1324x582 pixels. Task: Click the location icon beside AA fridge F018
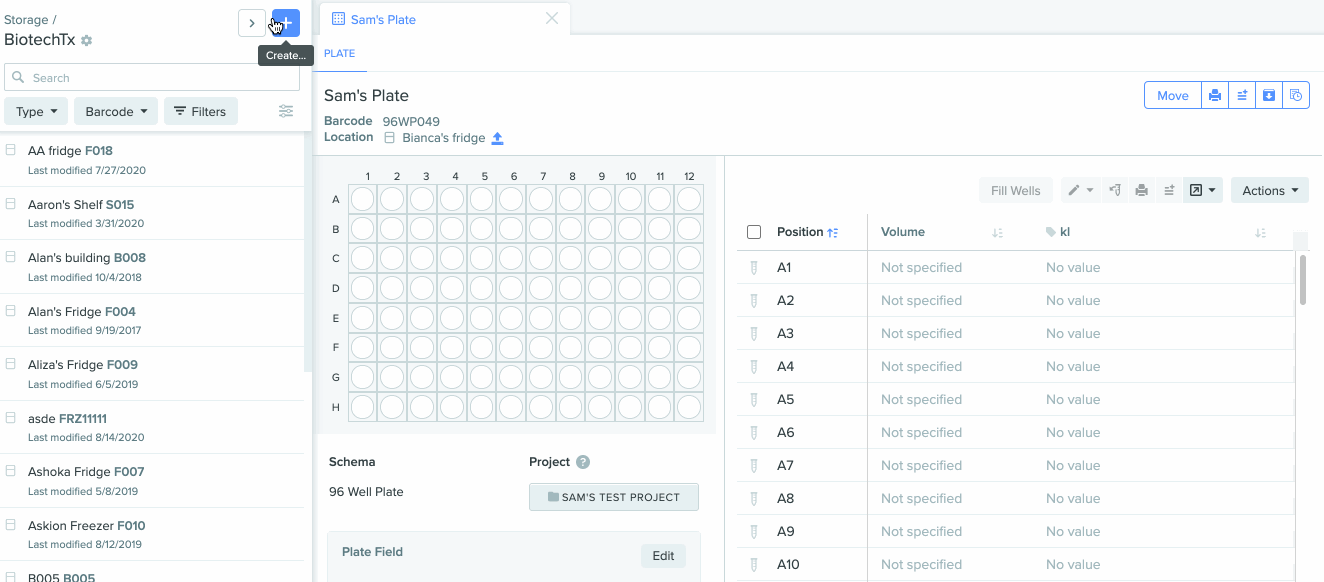(11, 150)
